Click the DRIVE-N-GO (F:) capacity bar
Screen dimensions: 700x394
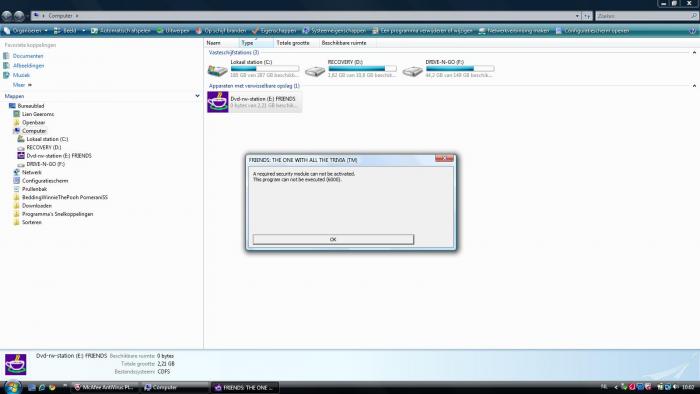460,69
